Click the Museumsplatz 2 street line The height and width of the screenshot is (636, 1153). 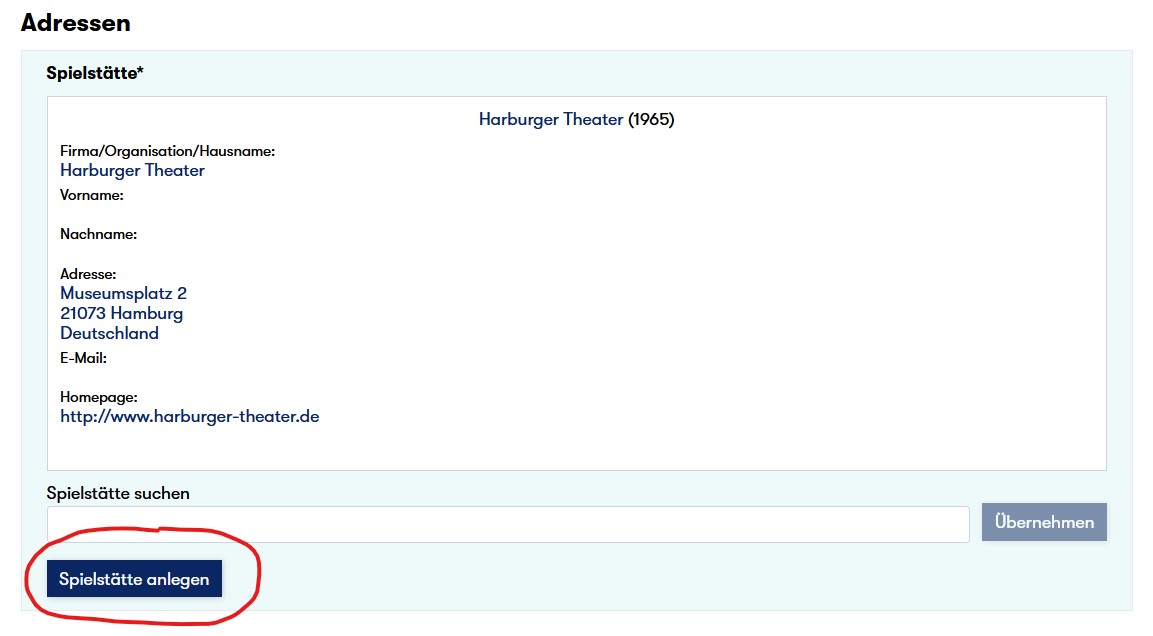point(123,293)
